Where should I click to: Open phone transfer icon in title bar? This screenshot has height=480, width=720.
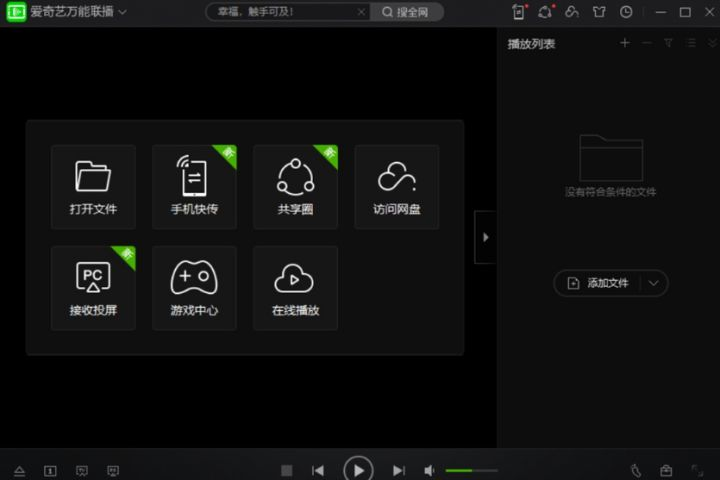pos(519,11)
